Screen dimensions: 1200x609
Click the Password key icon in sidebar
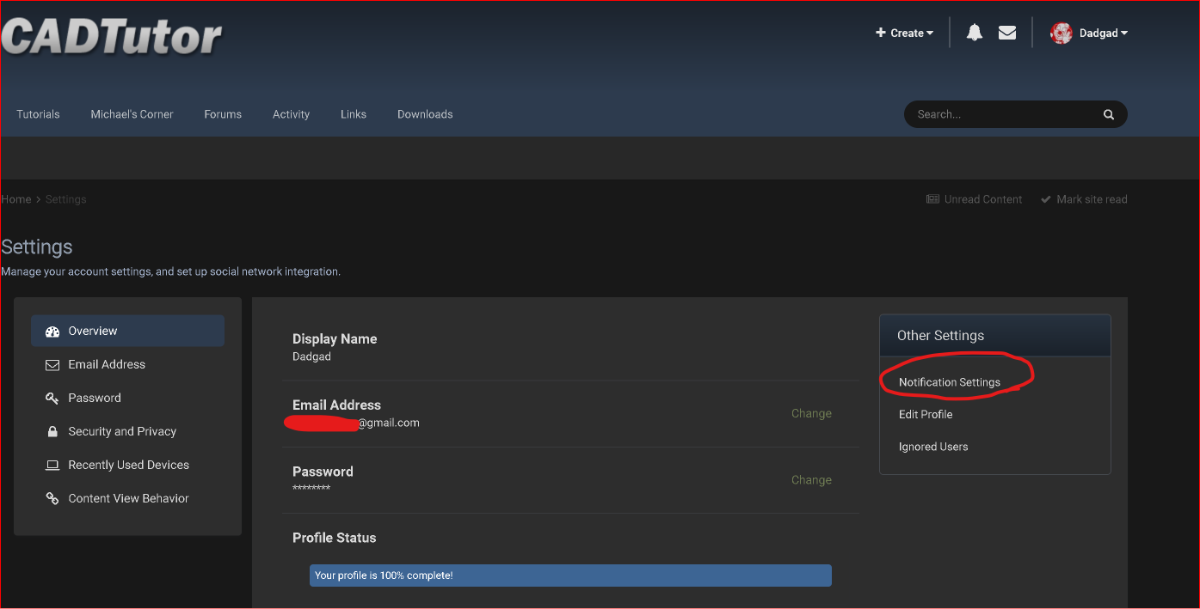53,398
